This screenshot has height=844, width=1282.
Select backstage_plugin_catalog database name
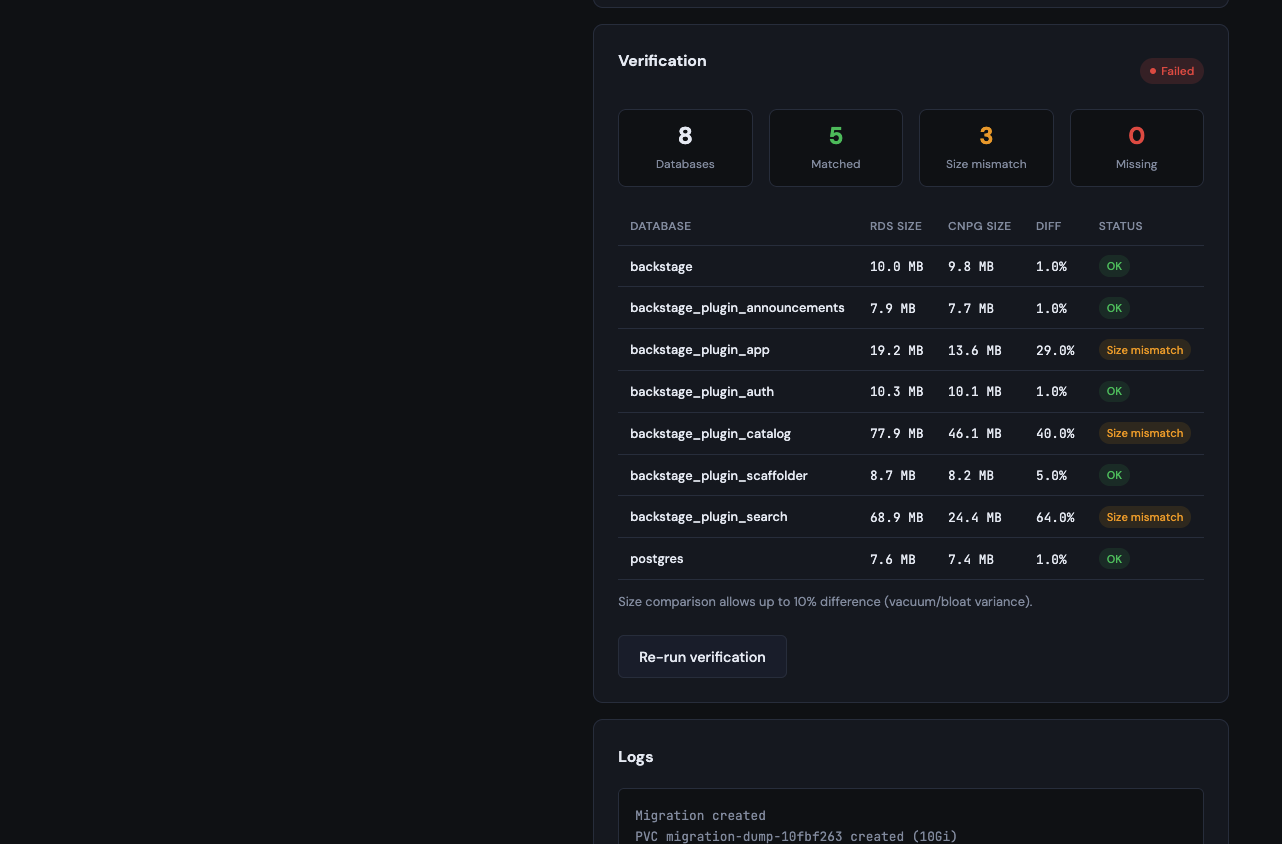[x=710, y=434]
